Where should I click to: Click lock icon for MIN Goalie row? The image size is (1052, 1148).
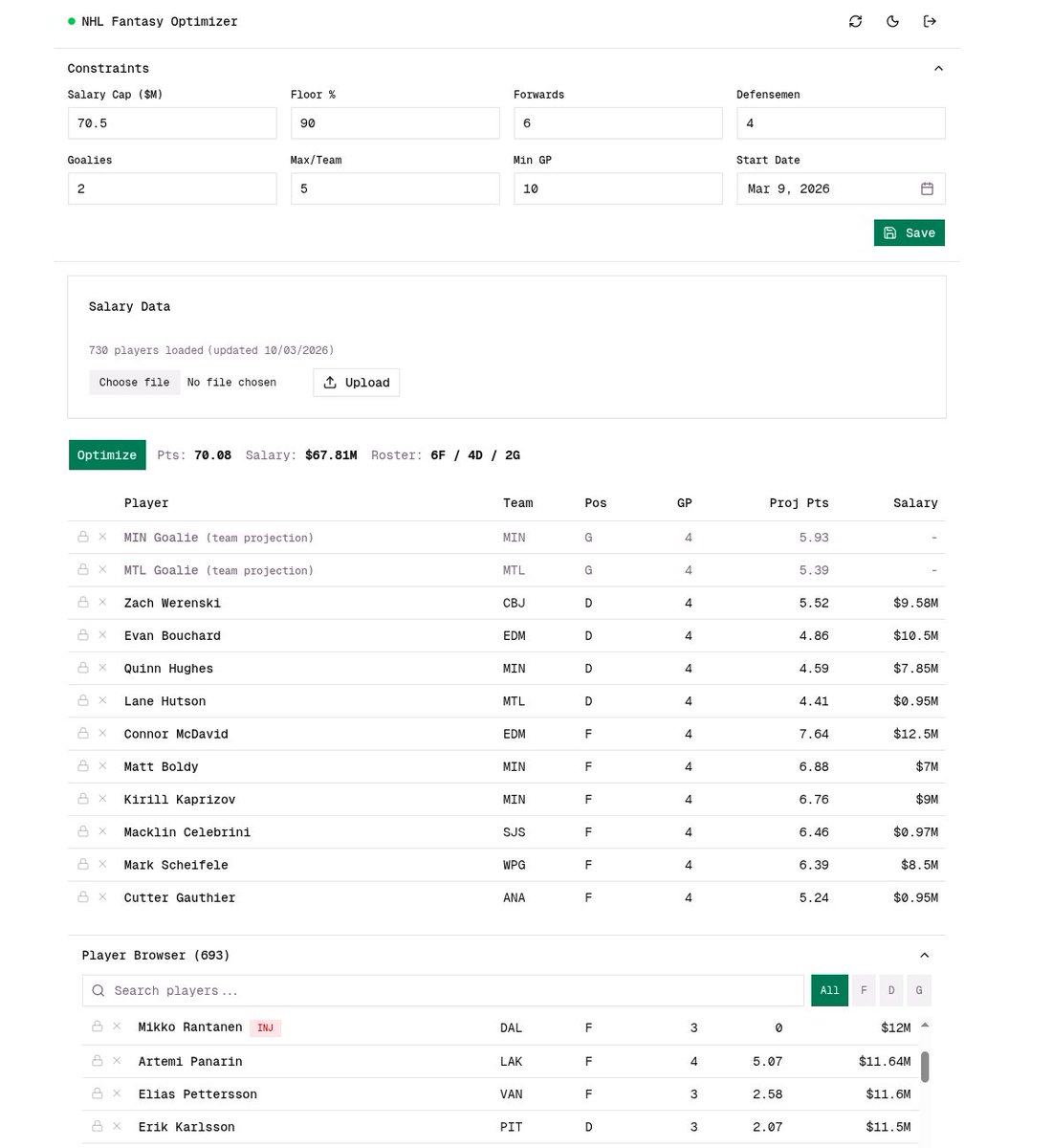coord(83,537)
